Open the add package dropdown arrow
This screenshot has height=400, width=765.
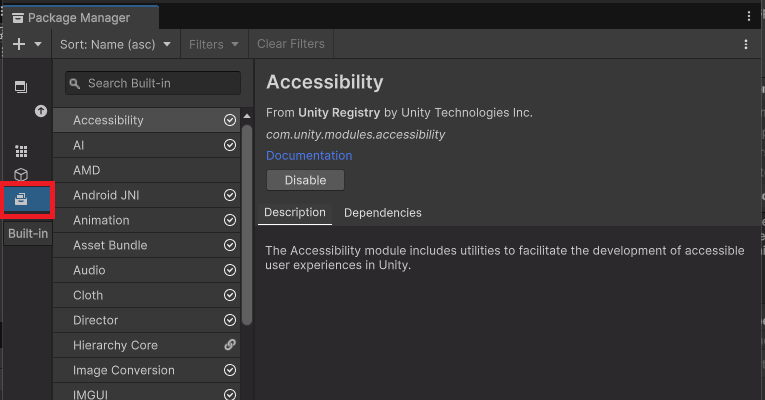[38, 44]
